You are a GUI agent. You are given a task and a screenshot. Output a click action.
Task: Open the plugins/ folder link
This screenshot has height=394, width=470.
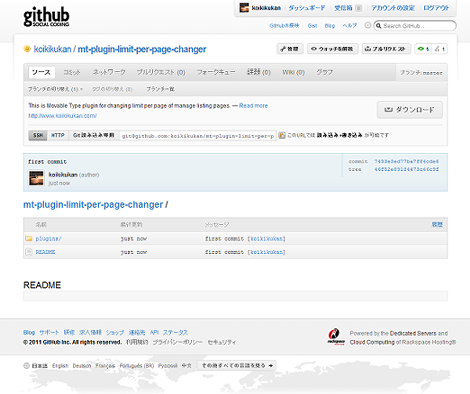tap(48, 239)
